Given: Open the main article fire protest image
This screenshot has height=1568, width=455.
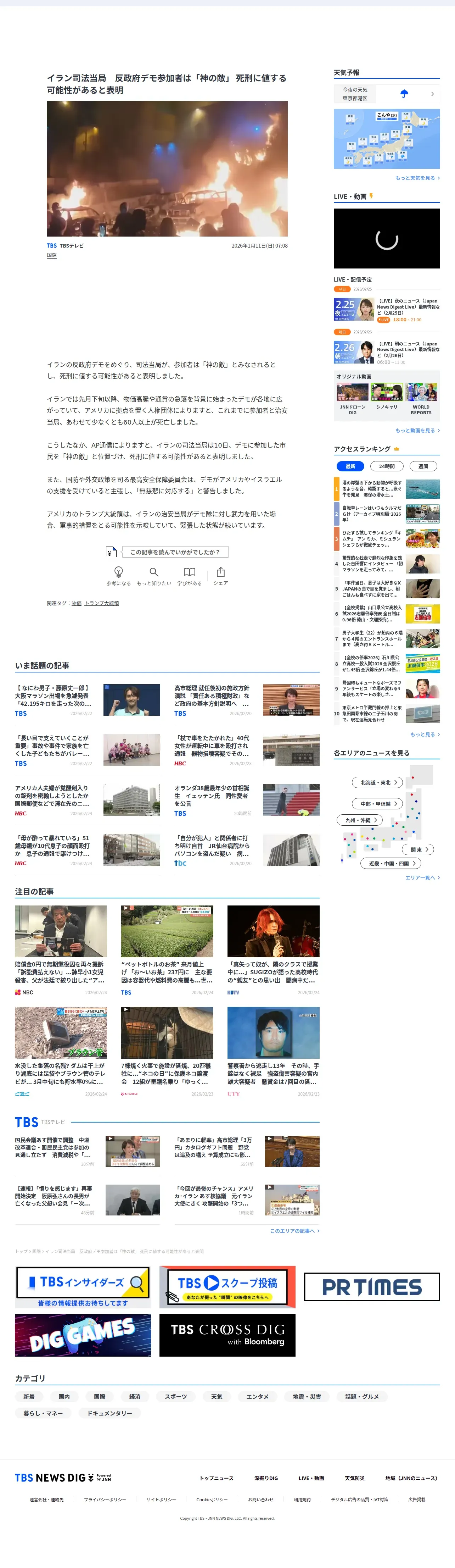Looking at the screenshot, I should [167, 168].
